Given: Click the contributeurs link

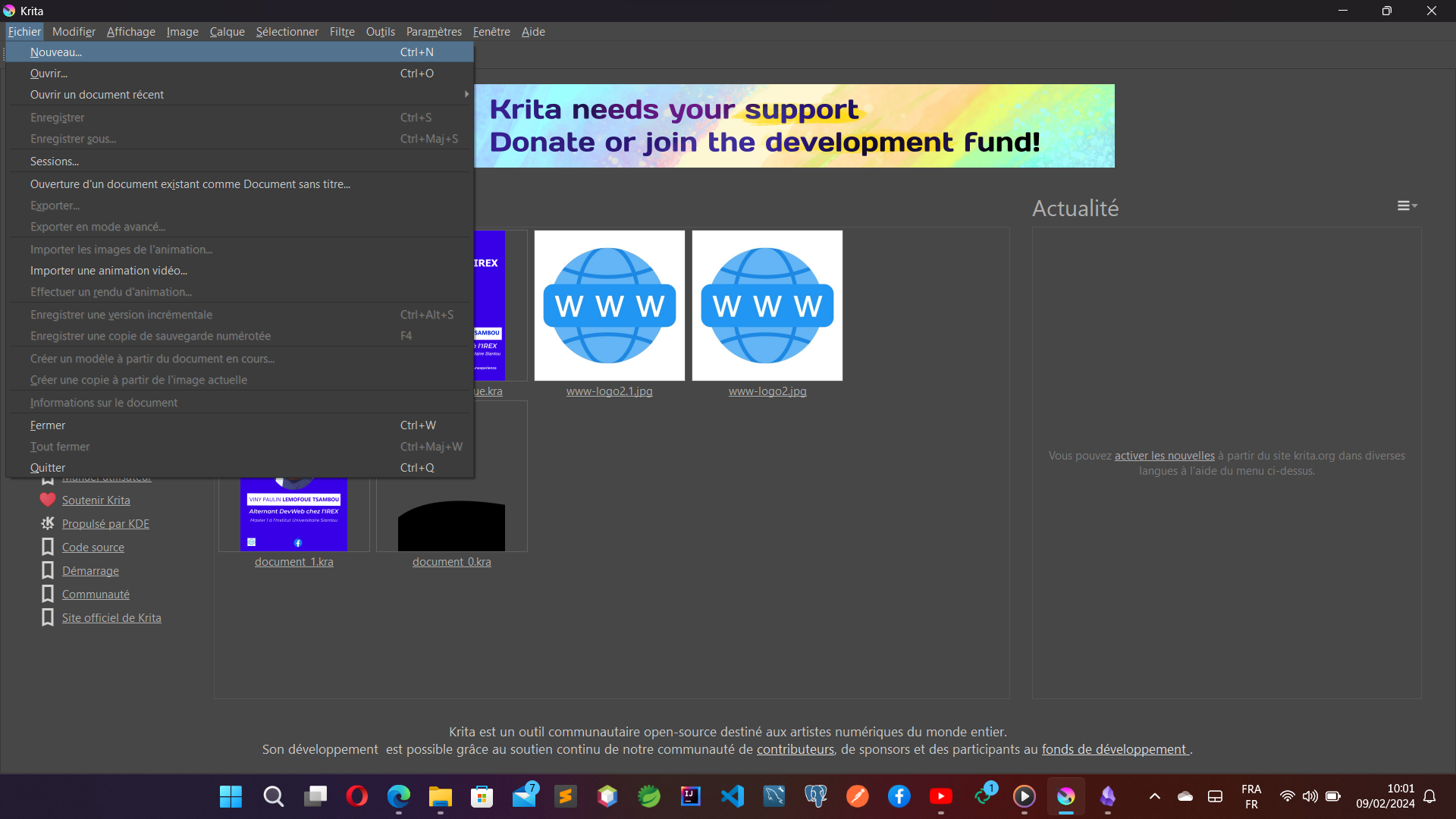Looking at the screenshot, I should (795, 749).
